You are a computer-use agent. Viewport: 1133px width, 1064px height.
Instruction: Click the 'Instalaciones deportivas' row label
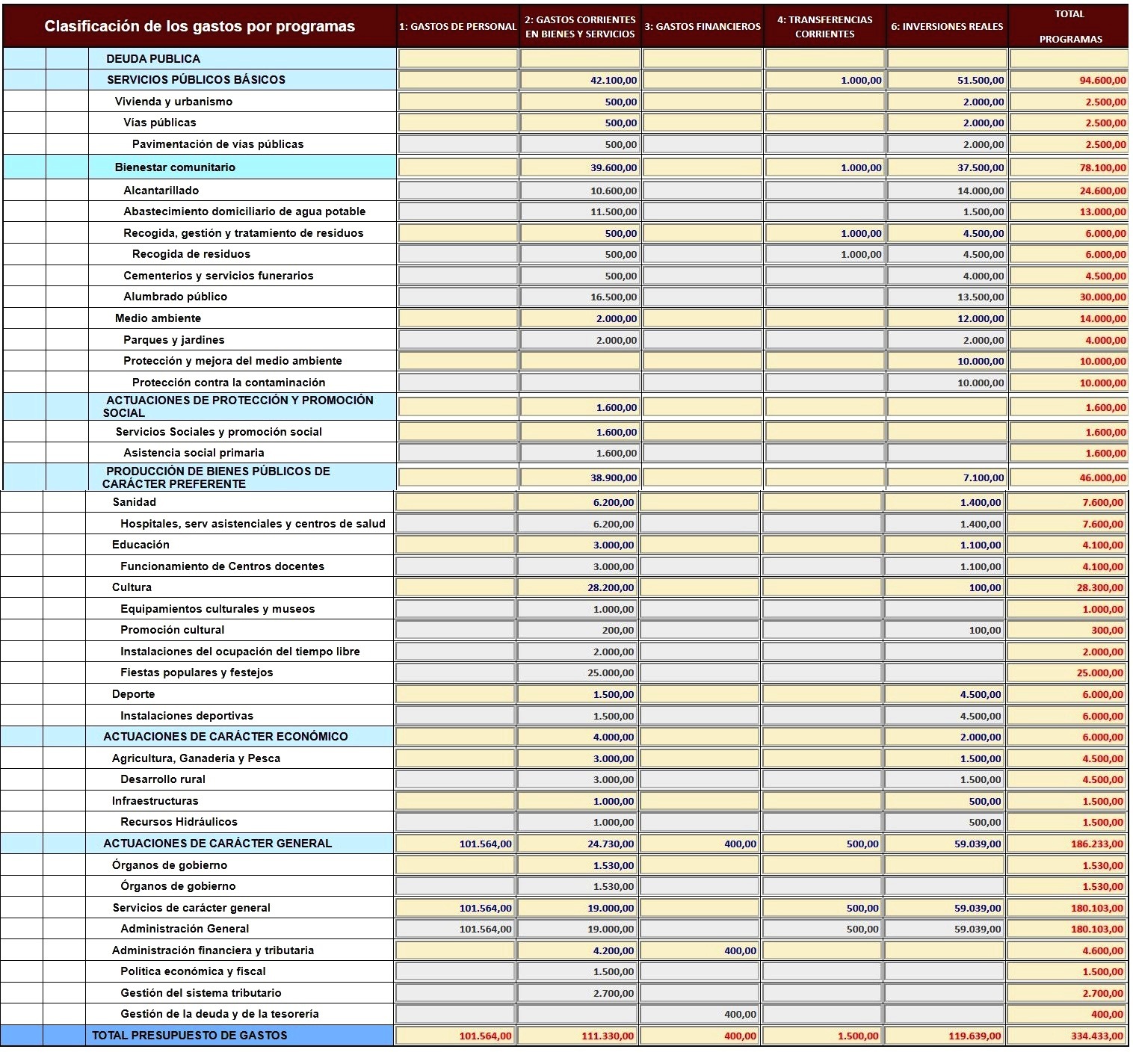pos(187,716)
